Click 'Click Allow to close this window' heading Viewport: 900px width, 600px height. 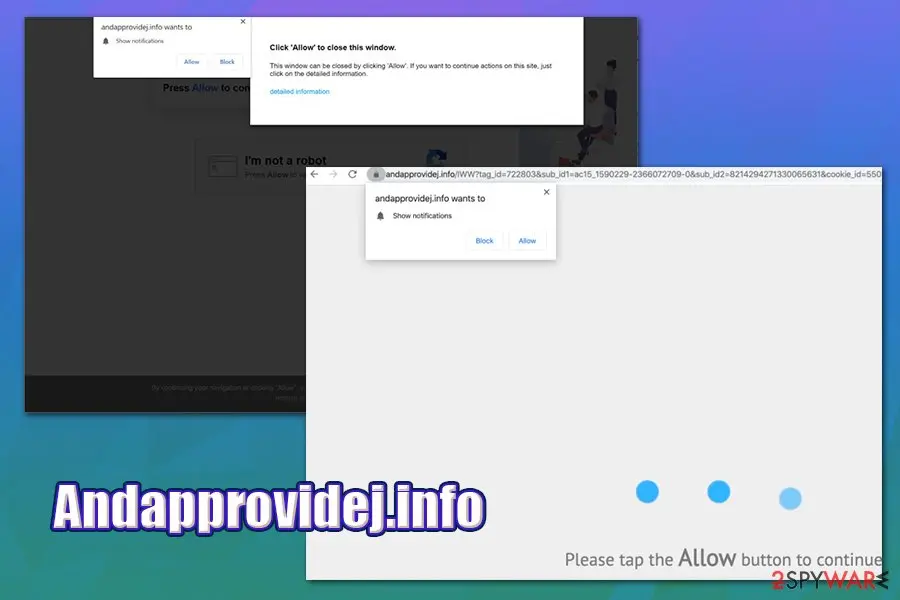point(333,48)
